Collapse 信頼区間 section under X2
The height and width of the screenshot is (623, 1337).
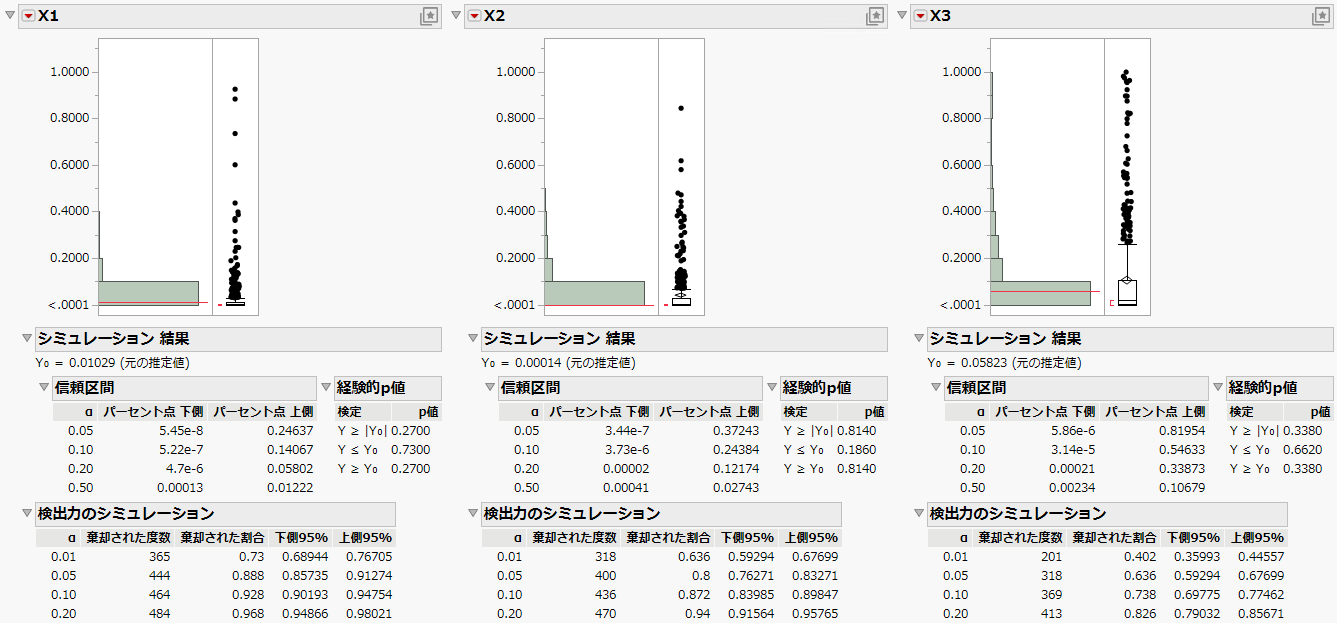[489, 388]
